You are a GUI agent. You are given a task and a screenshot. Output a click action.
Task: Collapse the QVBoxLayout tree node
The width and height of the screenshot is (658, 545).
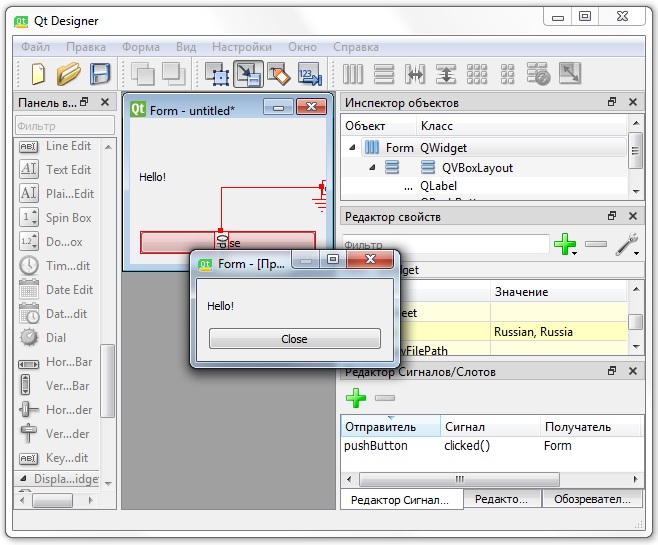coord(372,167)
